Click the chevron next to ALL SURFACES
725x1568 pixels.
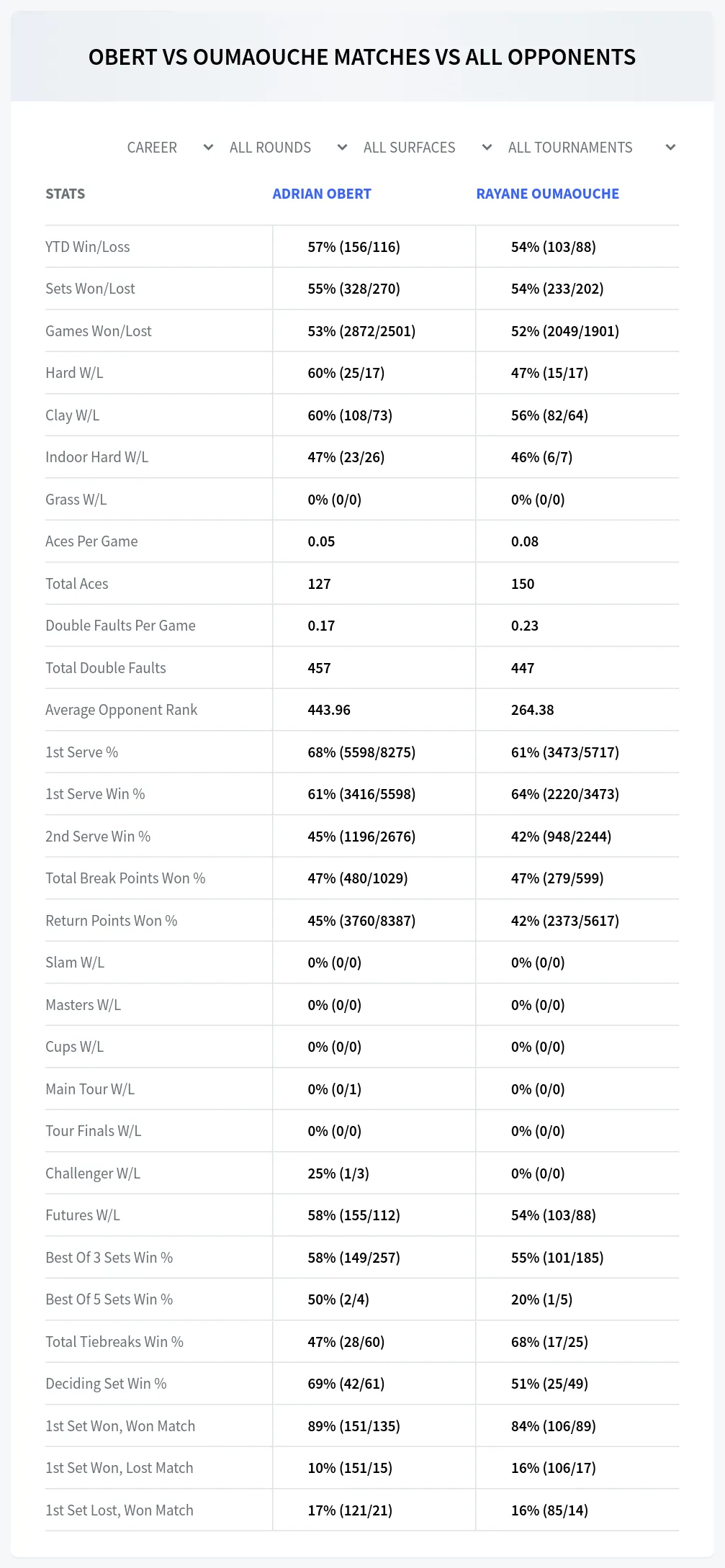click(487, 148)
